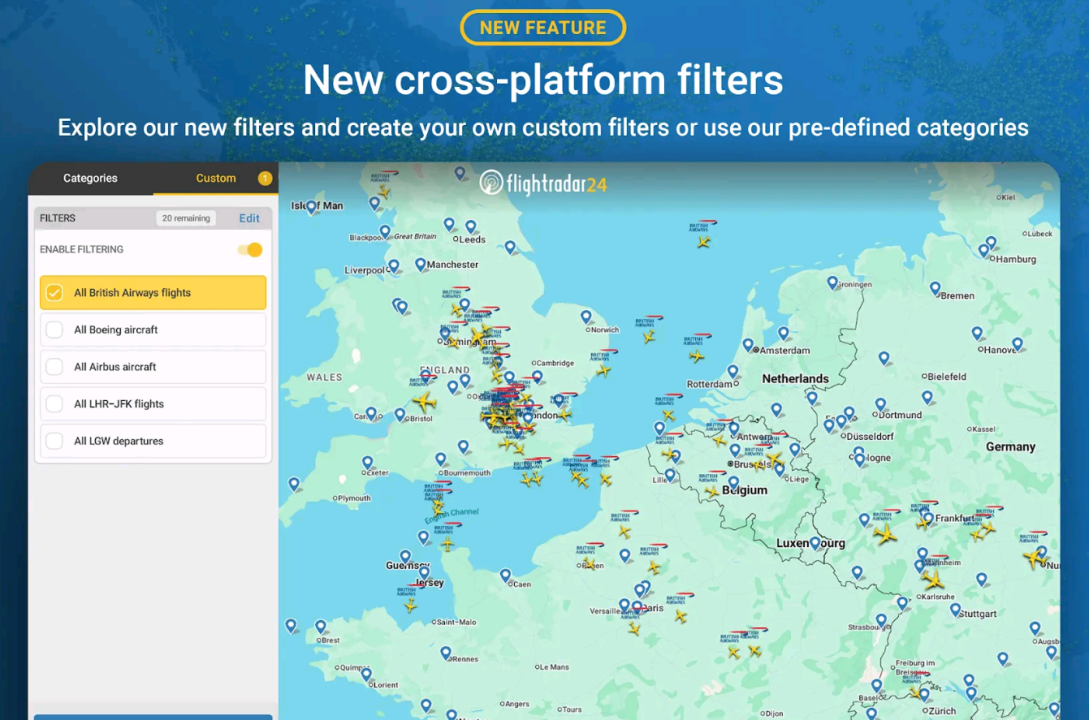Image resolution: width=1089 pixels, height=720 pixels.
Task: Select the plane over the North Sea east of Leeds
Action: (x=704, y=242)
